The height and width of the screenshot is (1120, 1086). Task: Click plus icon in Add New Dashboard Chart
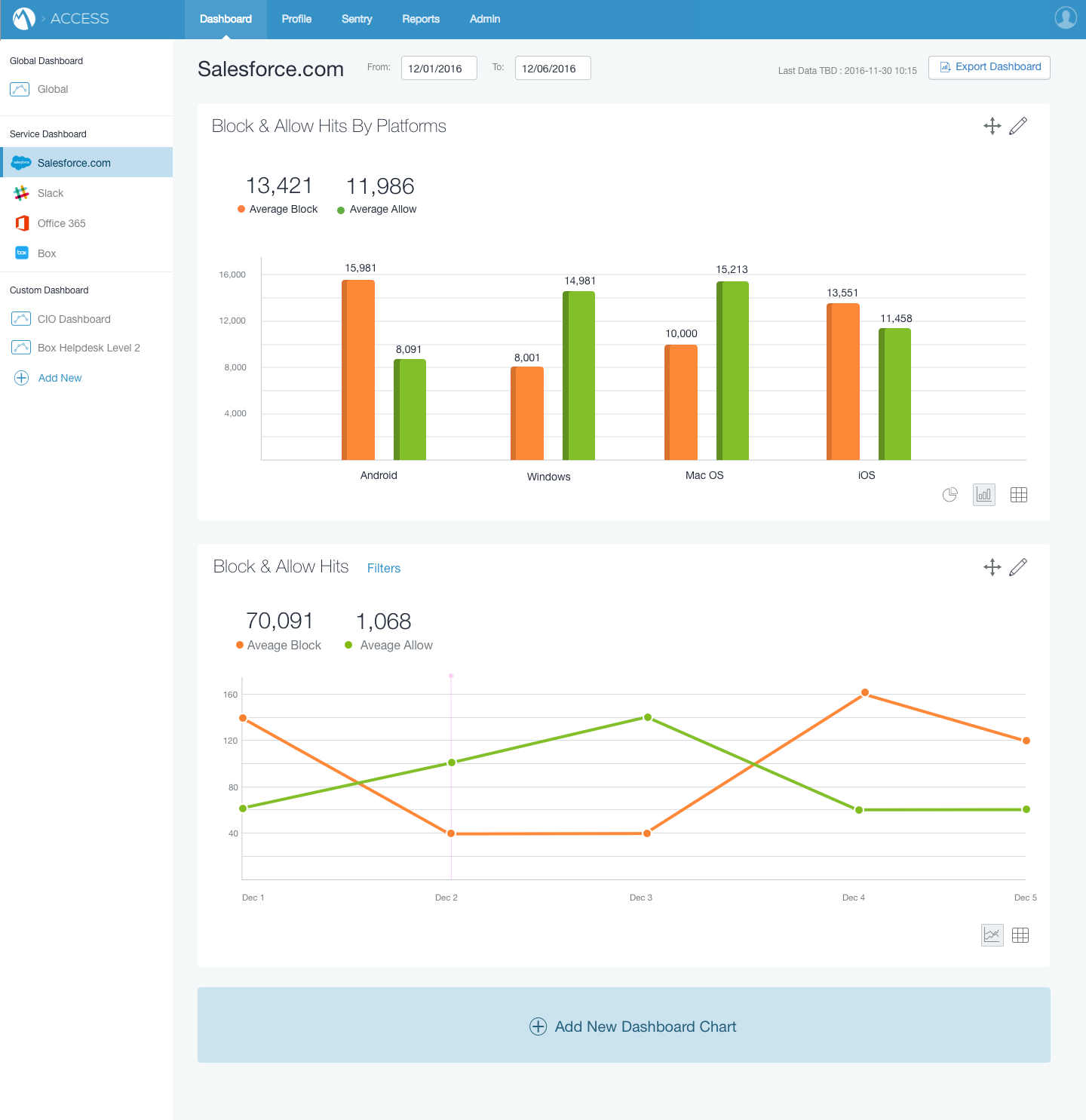538,1026
